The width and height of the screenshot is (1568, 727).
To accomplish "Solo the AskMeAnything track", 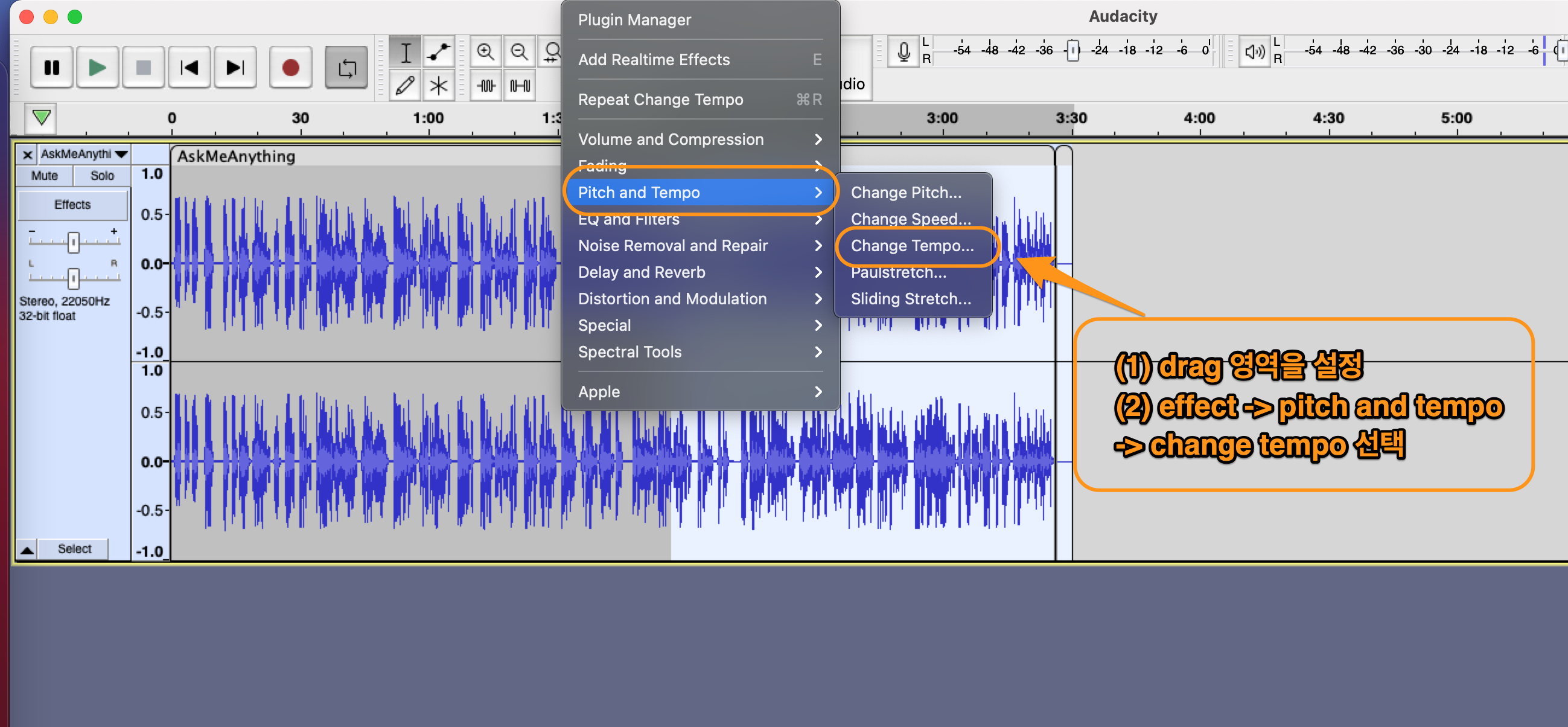I will [101, 175].
